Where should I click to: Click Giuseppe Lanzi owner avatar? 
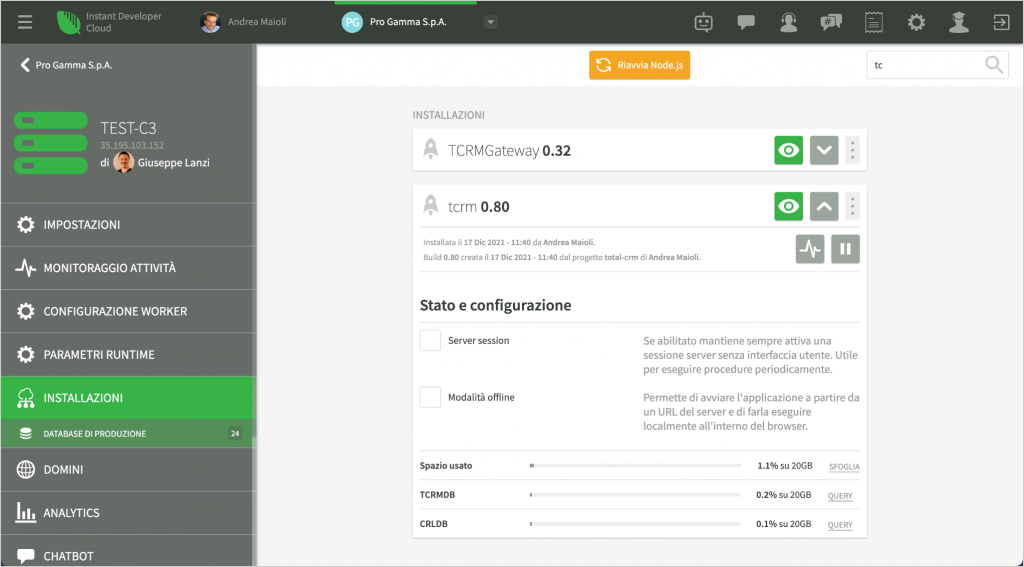[x=123, y=162]
